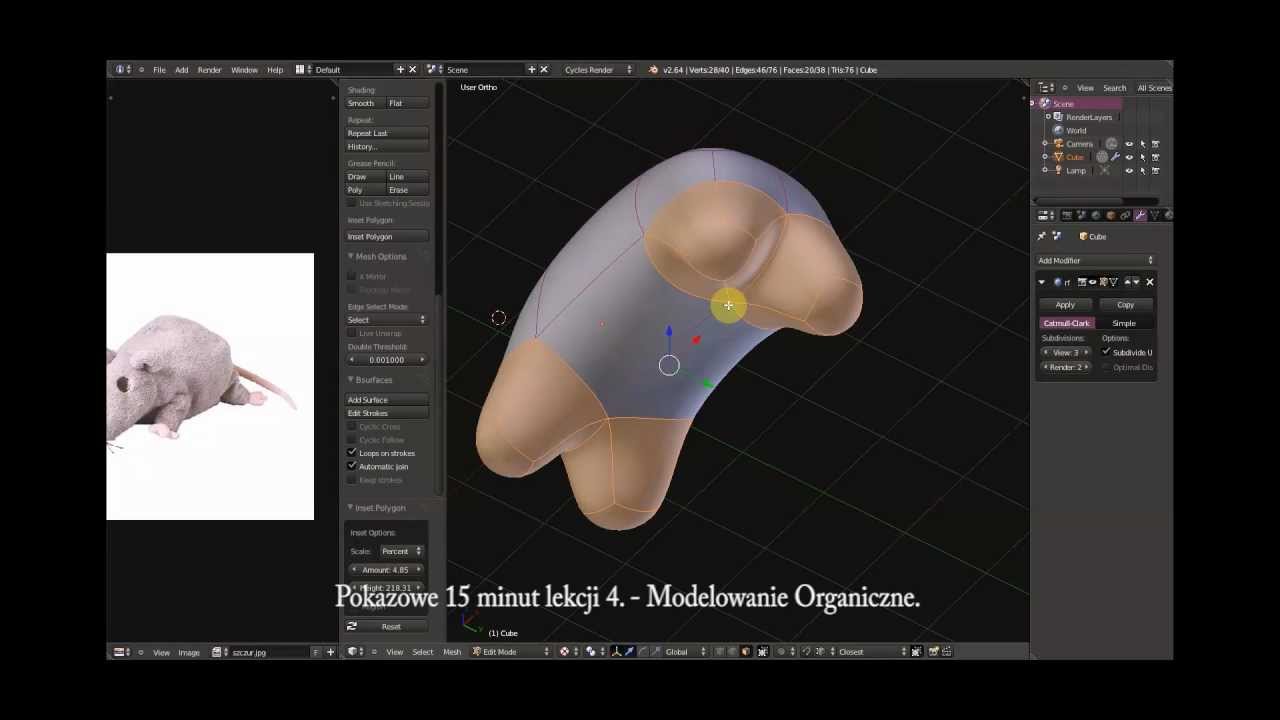Select grease pencil Draw

click(366, 177)
